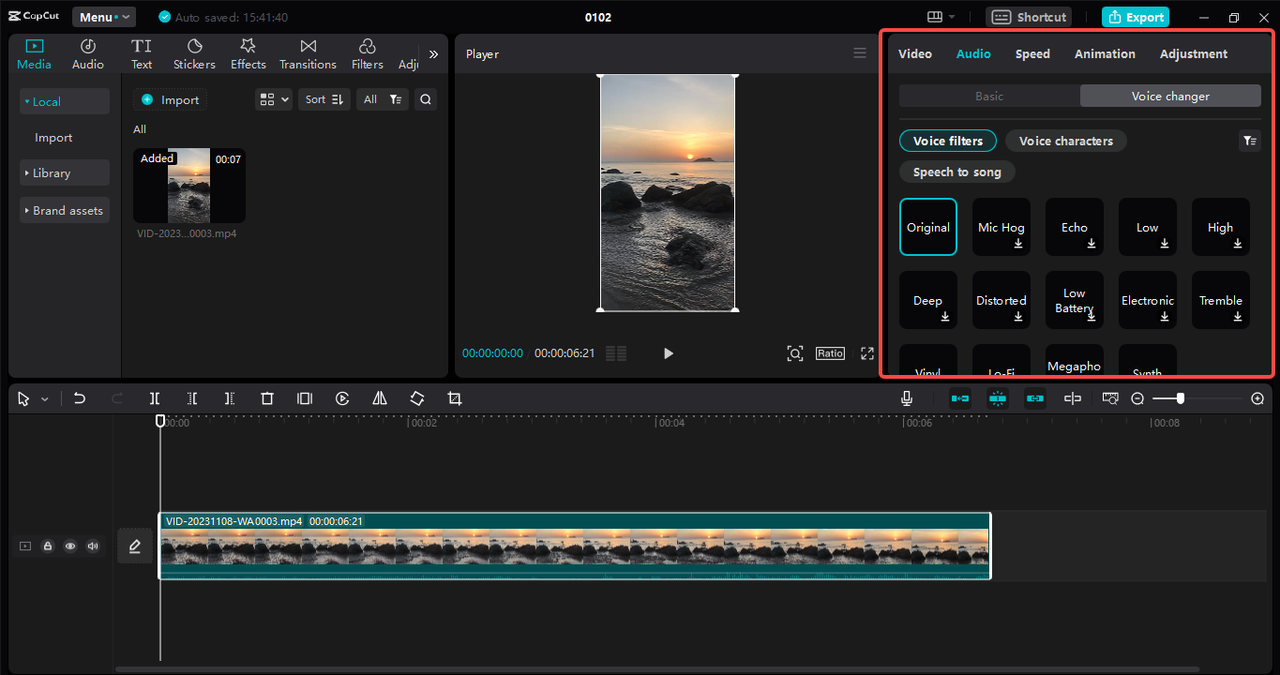1280x675 pixels.
Task: Switch to the Speed tab
Action: (x=1032, y=54)
